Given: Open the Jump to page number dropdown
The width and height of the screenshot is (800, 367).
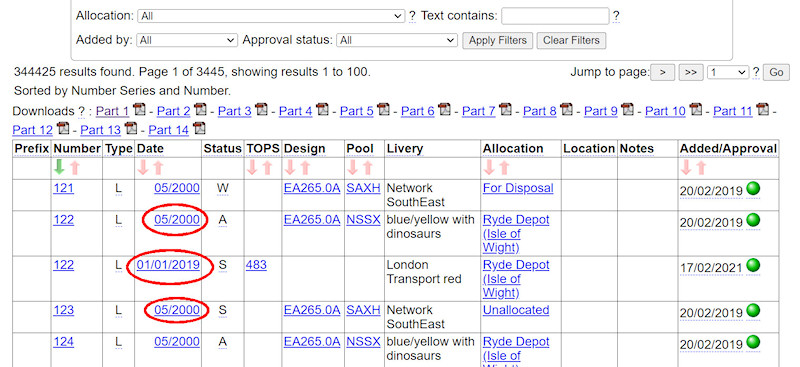Looking at the screenshot, I should pyautogui.click(x=728, y=72).
